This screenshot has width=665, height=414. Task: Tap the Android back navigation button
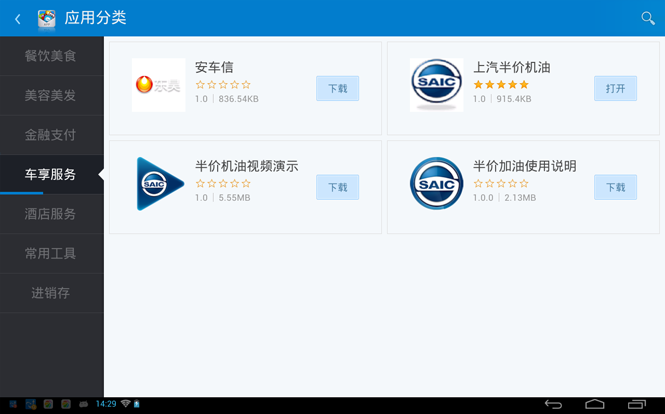click(x=553, y=404)
